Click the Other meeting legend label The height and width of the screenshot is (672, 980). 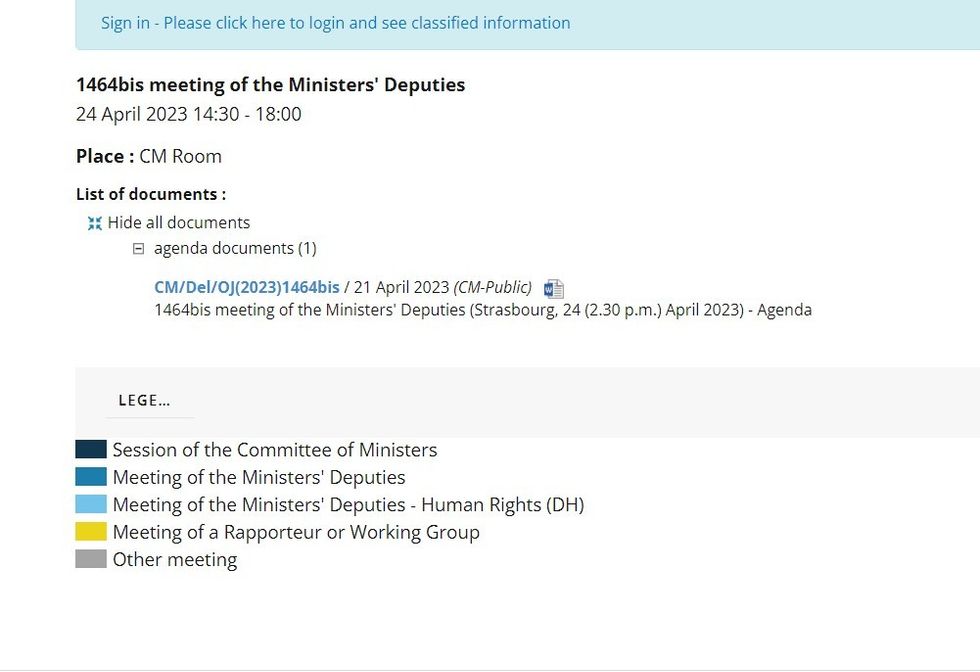tap(175, 560)
